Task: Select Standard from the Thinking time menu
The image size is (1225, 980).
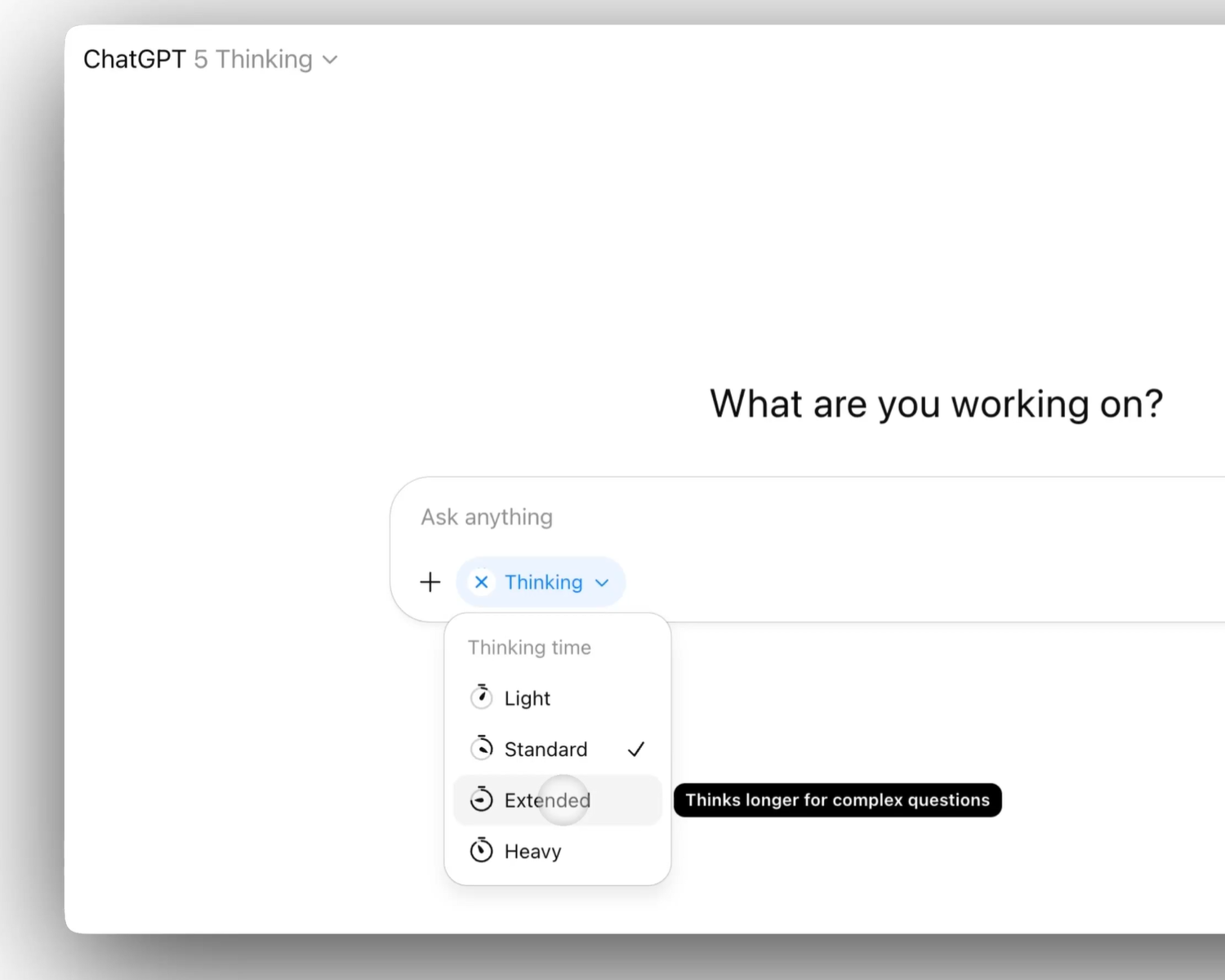Action: click(546, 749)
